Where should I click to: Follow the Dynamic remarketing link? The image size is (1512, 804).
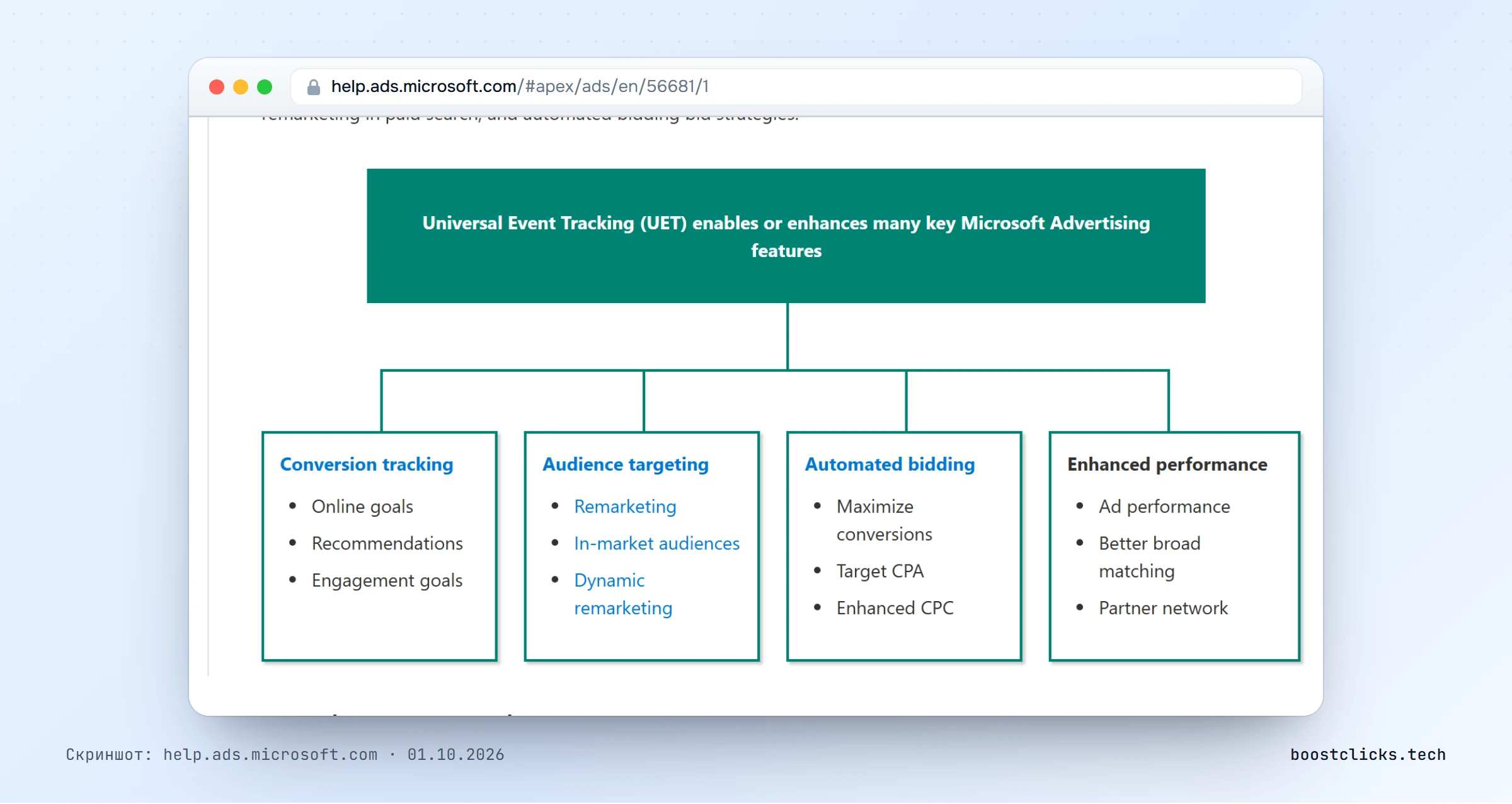pyautogui.click(x=623, y=594)
